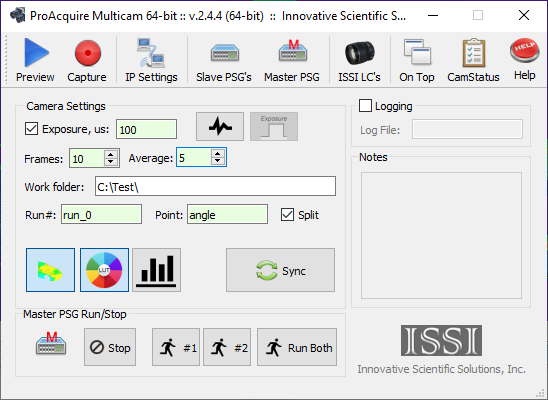This screenshot has height=400, width=548.
Task: Enable the Logging checkbox
Action: [365, 106]
